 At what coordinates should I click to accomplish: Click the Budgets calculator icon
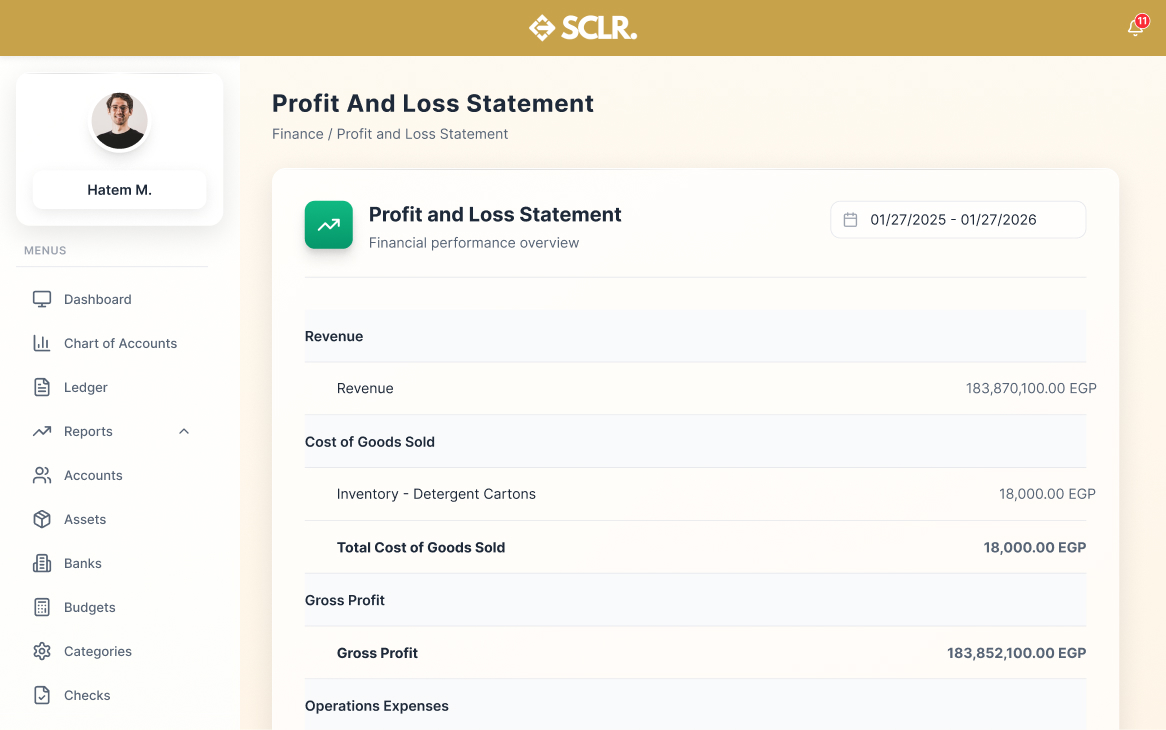[x=42, y=607]
